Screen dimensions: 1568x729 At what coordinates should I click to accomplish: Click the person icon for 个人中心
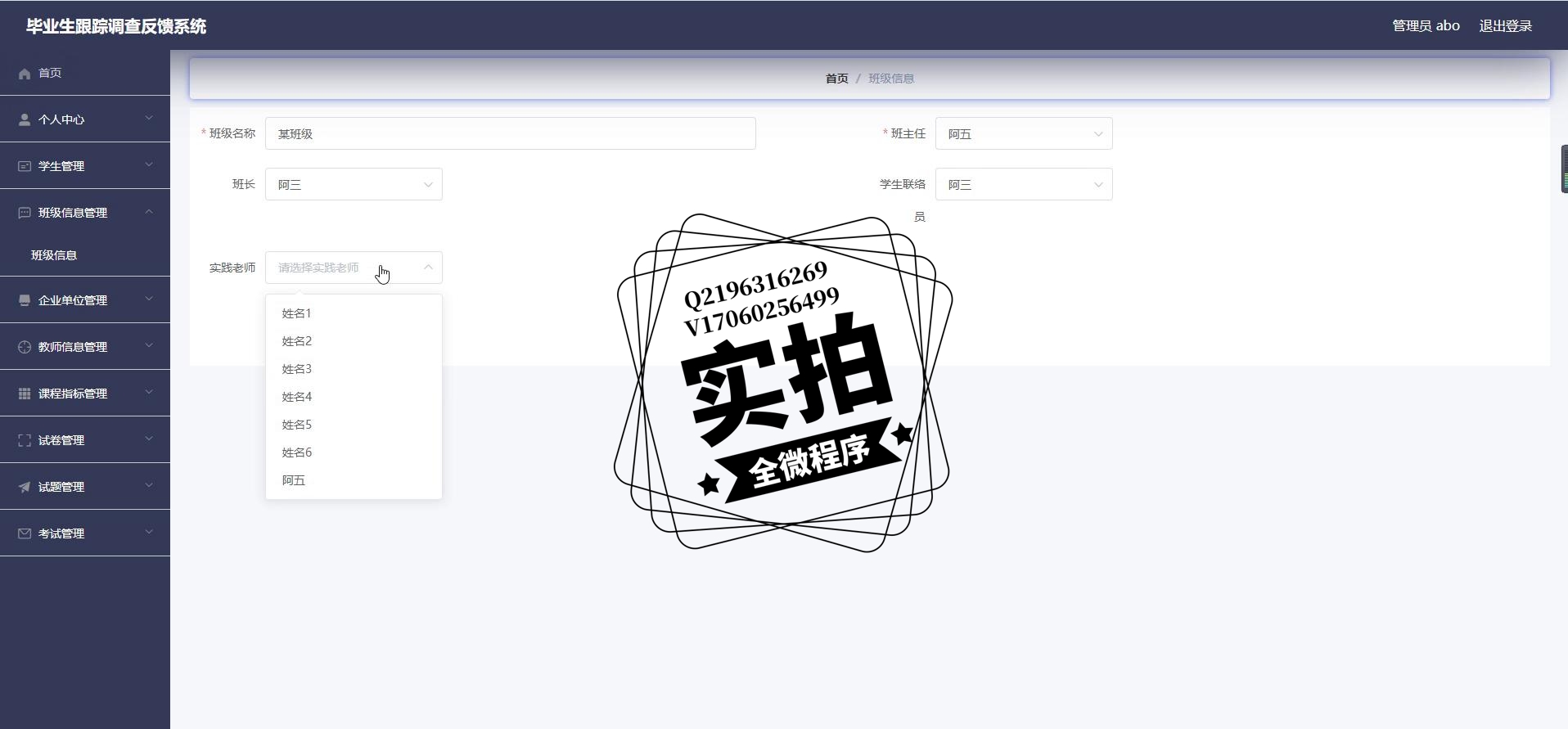pyautogui.click(x=25, y=119)
